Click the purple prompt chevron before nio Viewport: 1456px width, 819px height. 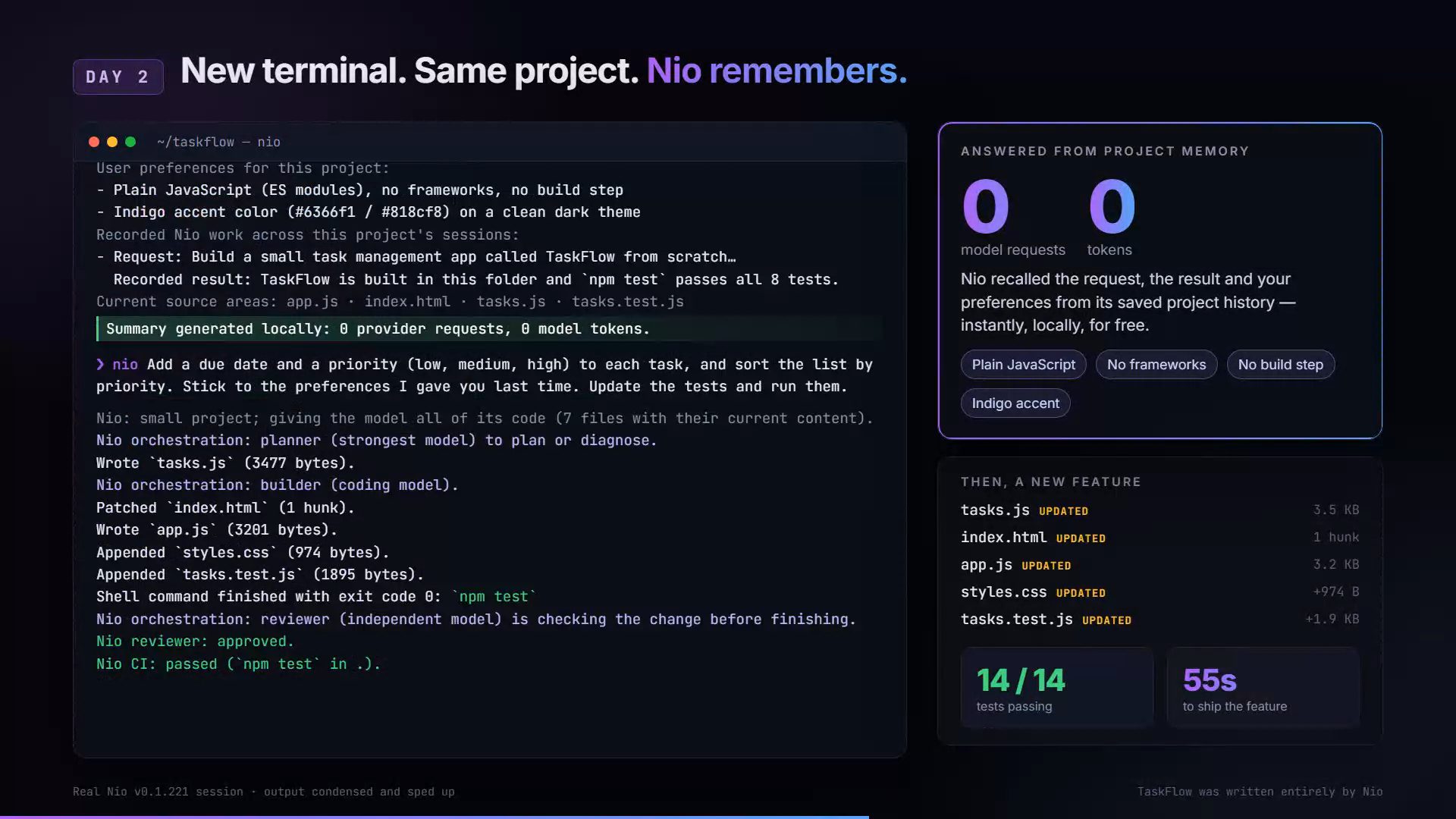pyautogui.click(x=100, y=365)
